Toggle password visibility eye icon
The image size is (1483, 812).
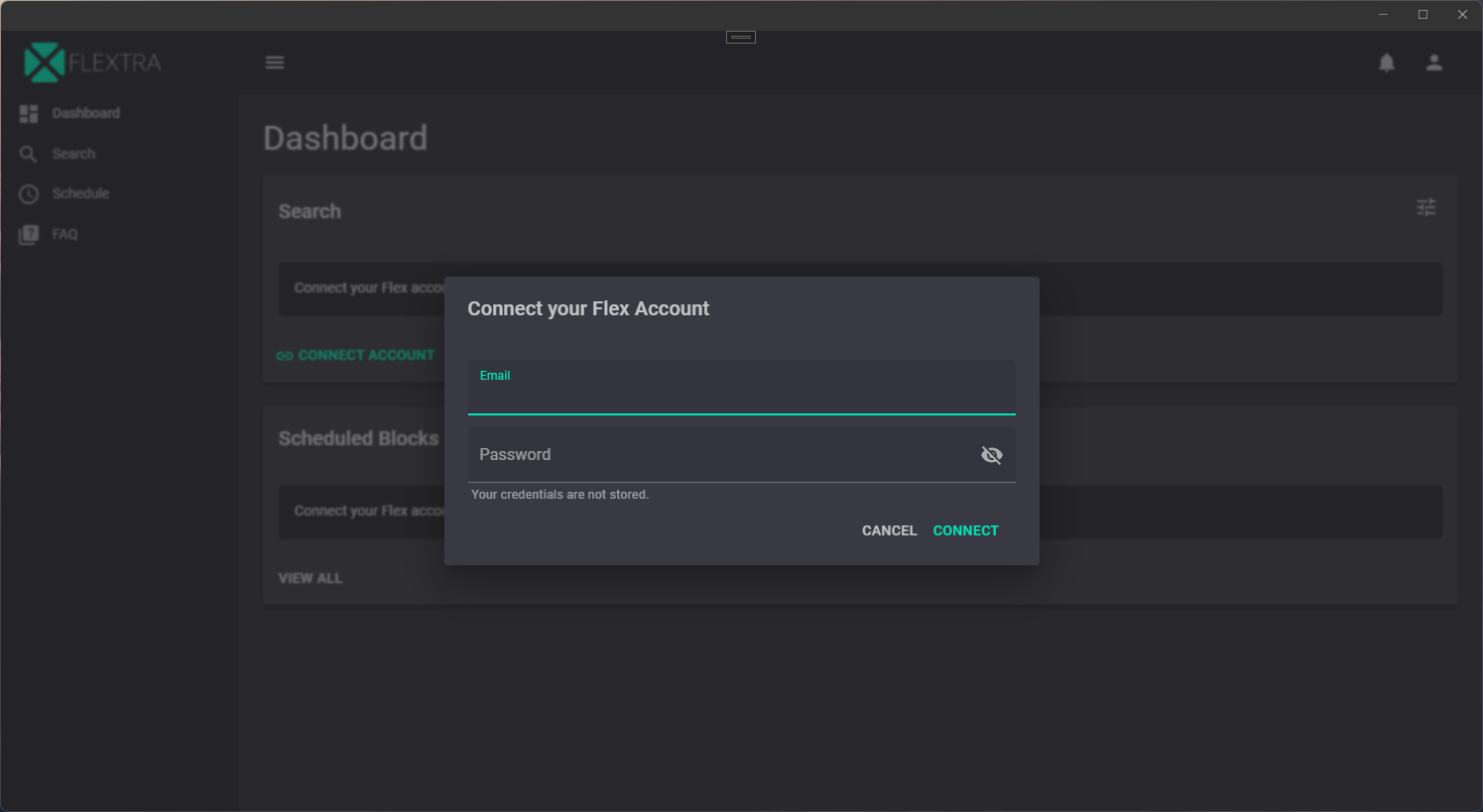tap(991, 455)
